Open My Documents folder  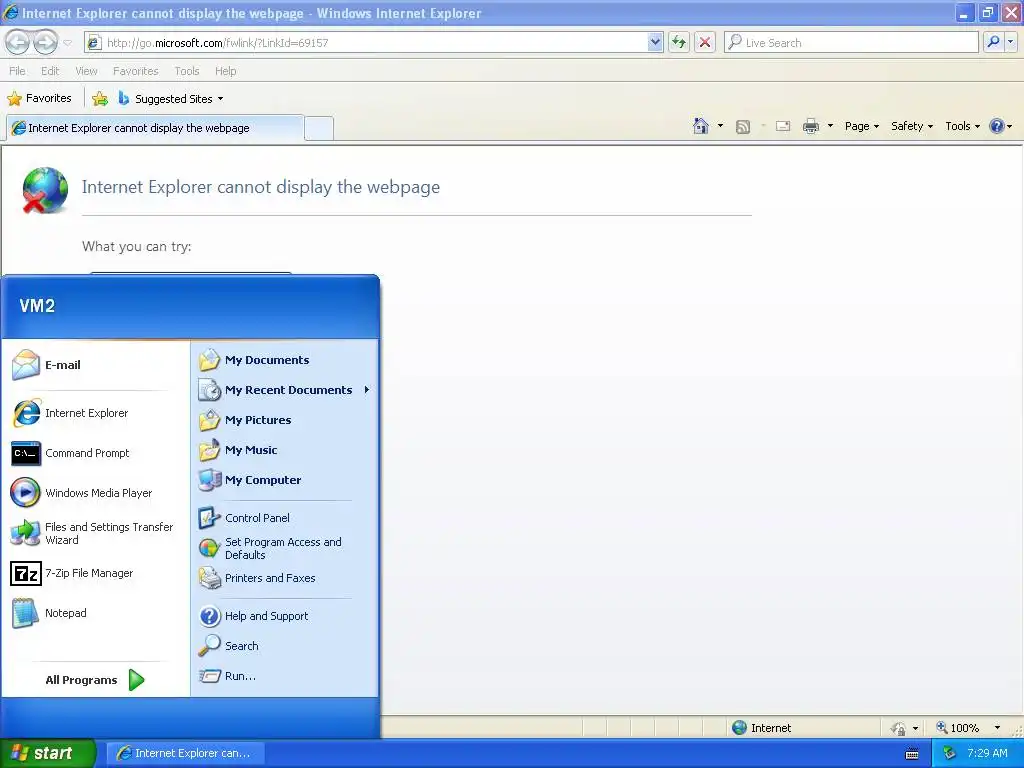(285, 360)
